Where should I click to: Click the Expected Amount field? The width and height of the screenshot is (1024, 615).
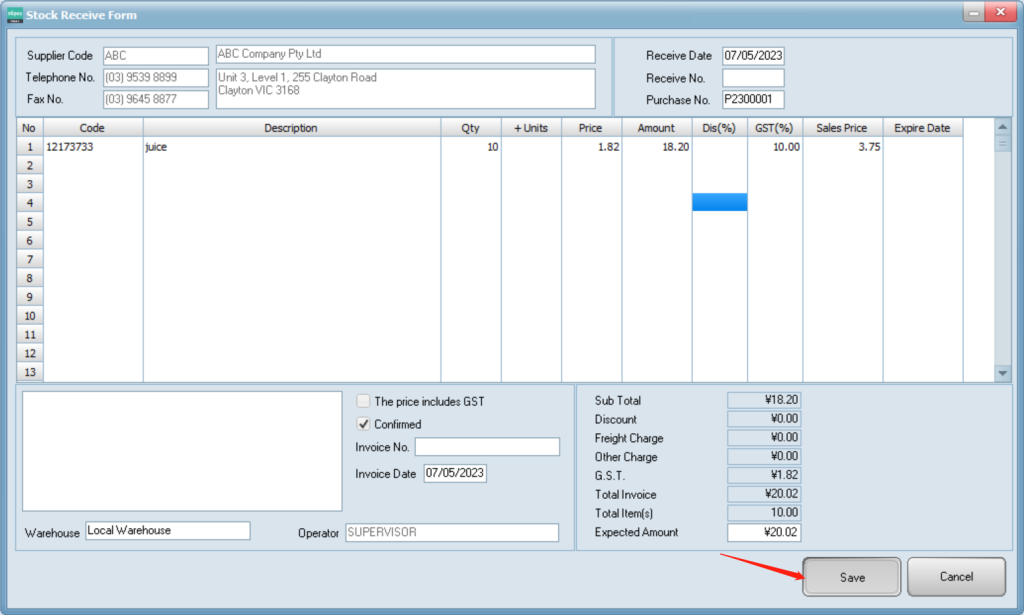coord(763,533)
